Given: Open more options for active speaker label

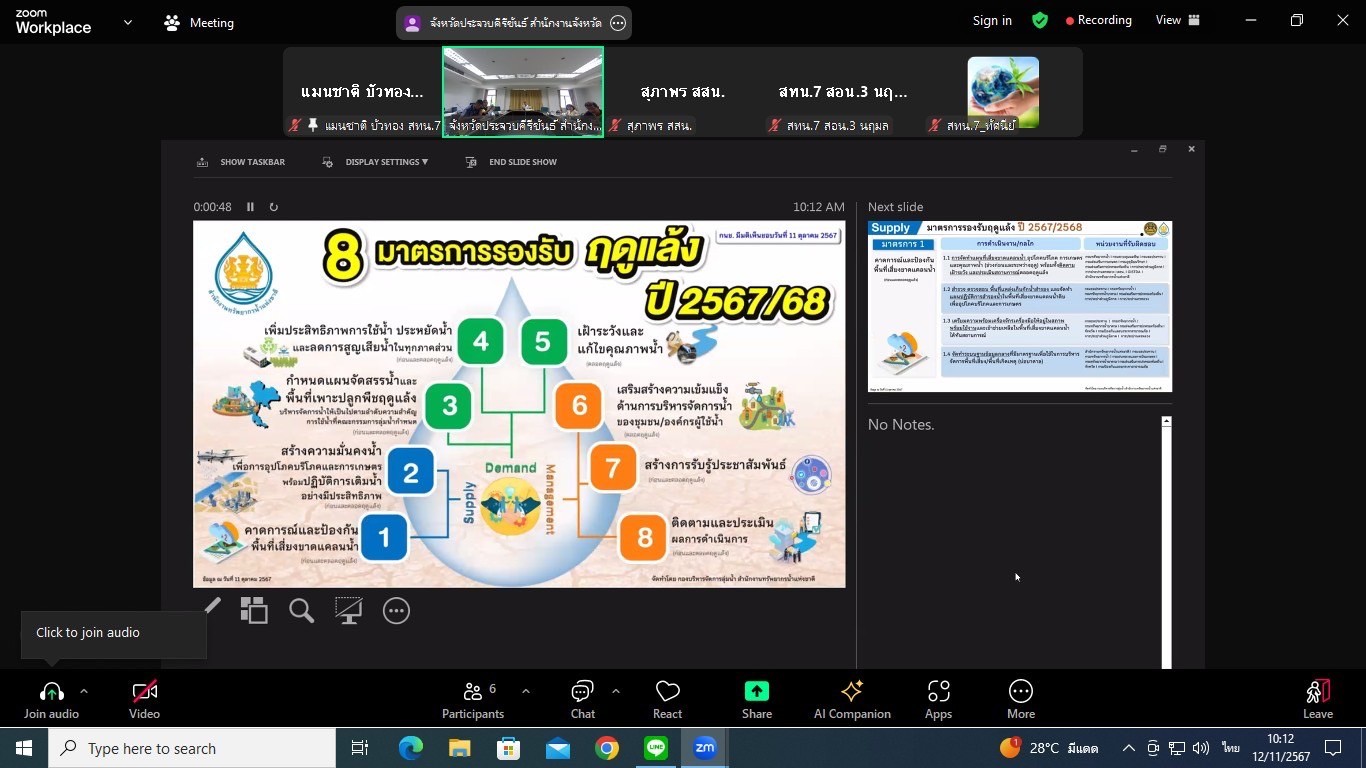Looking at the screenshot, I should [x=618, y=23].
